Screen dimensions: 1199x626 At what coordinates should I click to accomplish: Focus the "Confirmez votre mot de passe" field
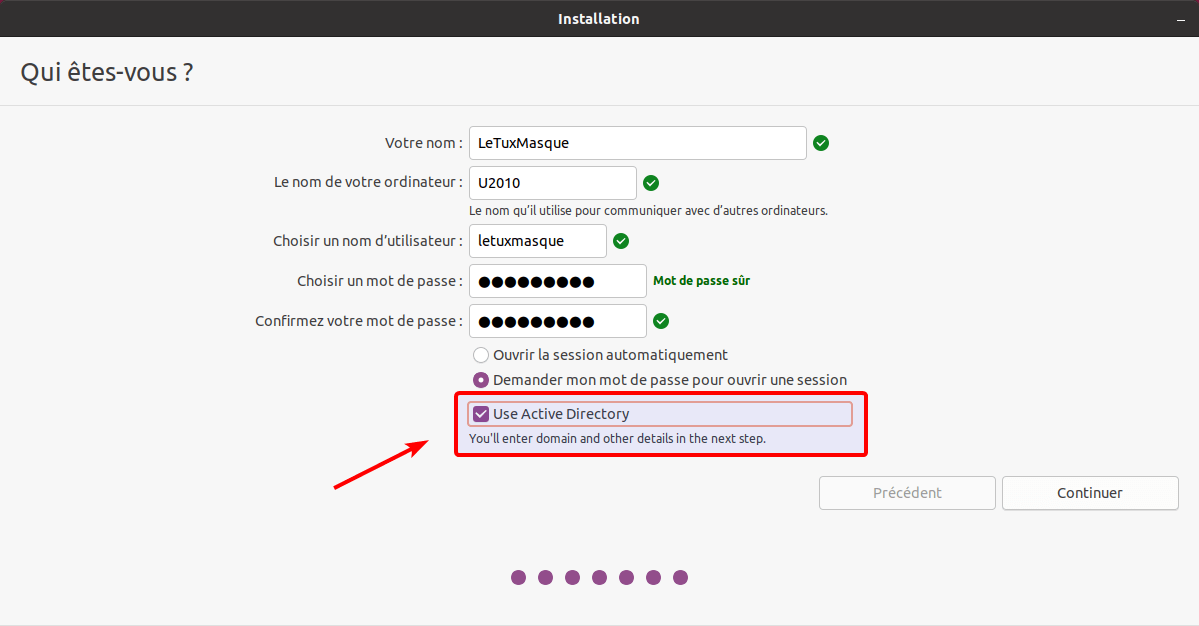[x=557, y=321]
